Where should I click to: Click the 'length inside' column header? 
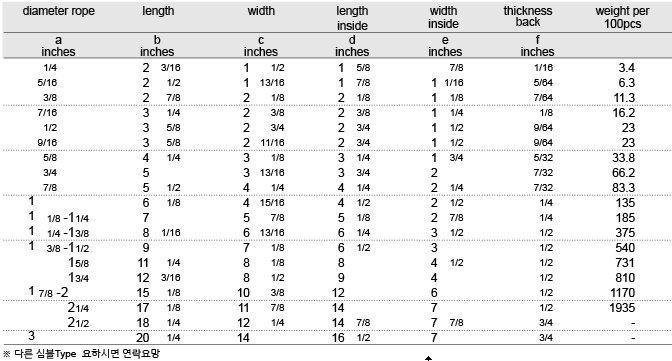coord(352,18)
